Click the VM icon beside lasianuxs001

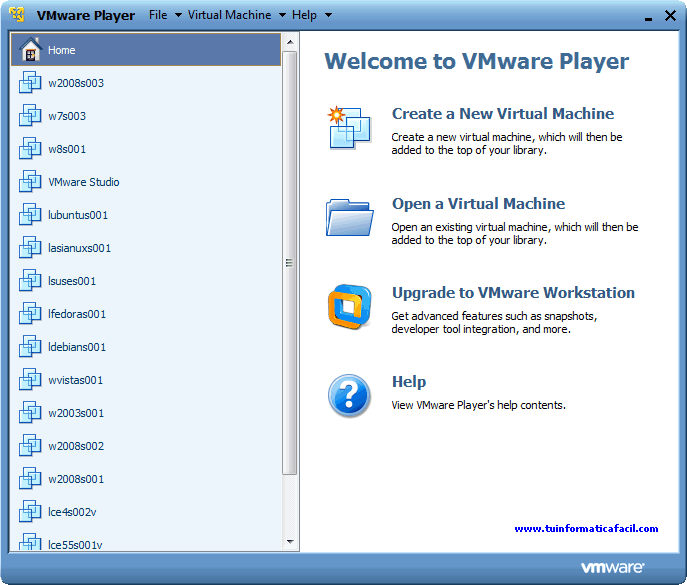tap(30, 248)
